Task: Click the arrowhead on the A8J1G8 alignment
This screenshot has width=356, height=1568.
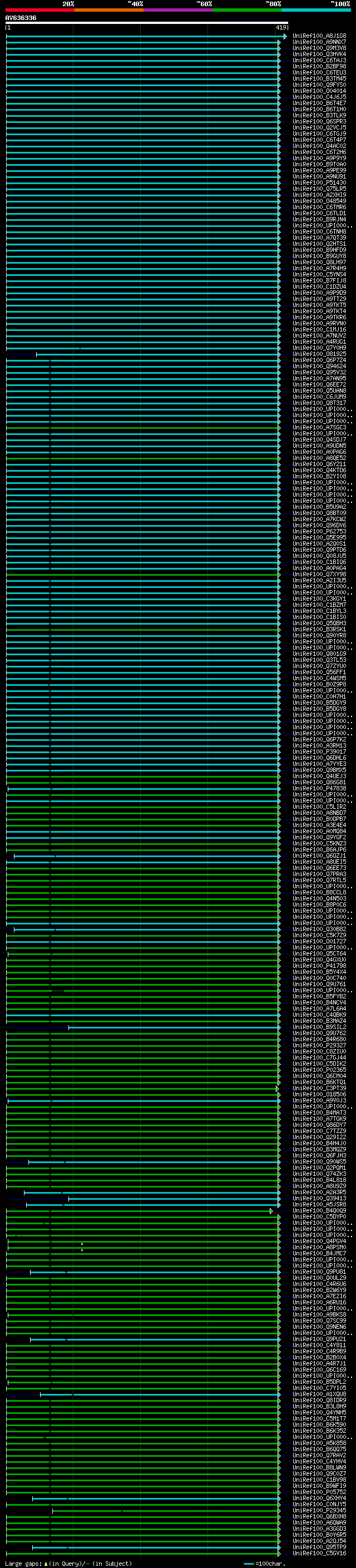Action: pyautogui.click(x=285, y=37)
